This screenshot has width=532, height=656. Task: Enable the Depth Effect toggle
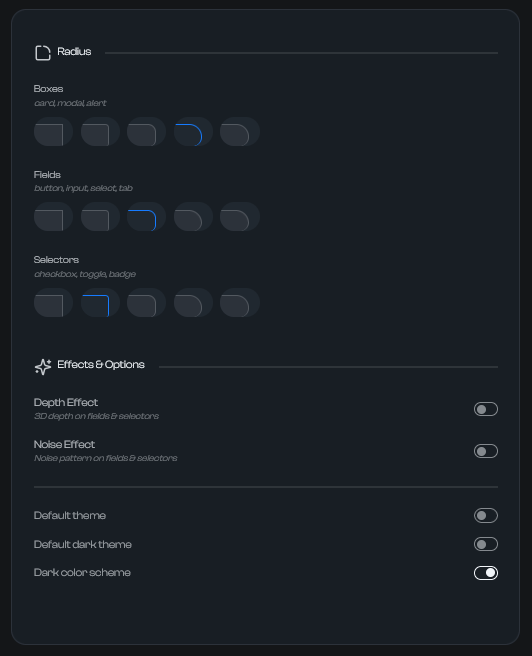(486, 409)
